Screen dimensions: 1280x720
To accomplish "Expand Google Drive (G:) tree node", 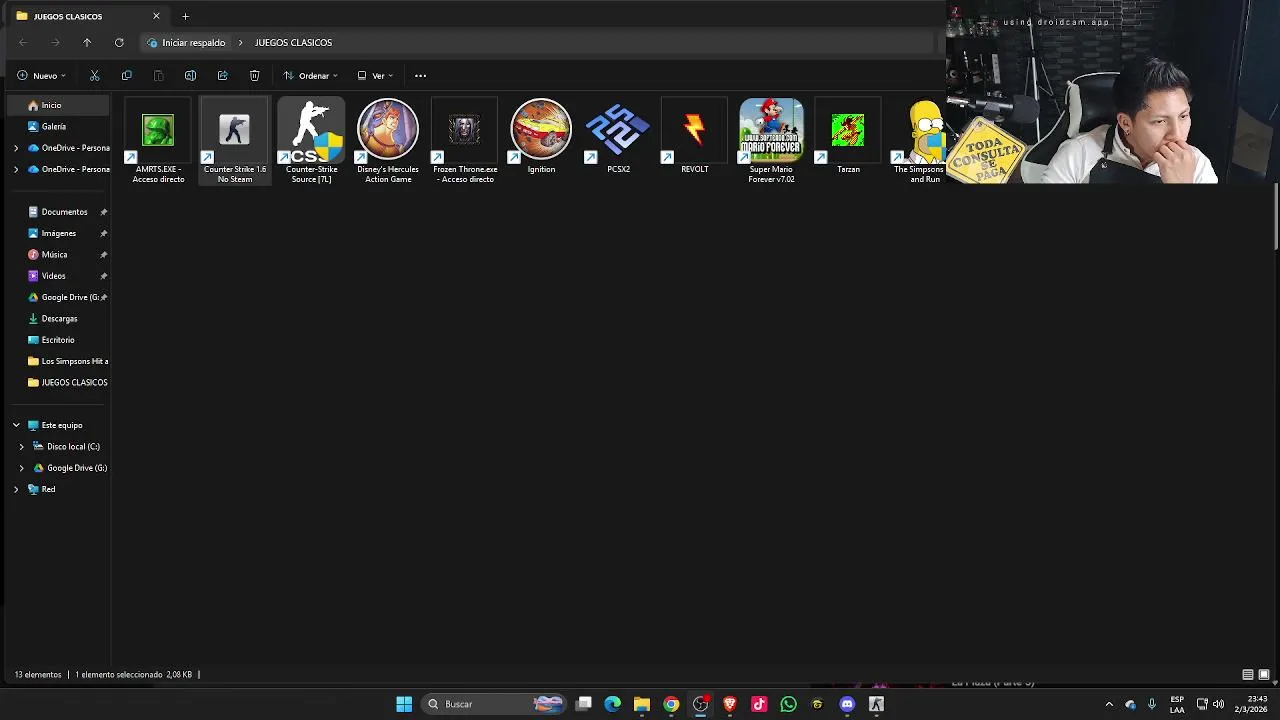I will [x=22, y=468].
